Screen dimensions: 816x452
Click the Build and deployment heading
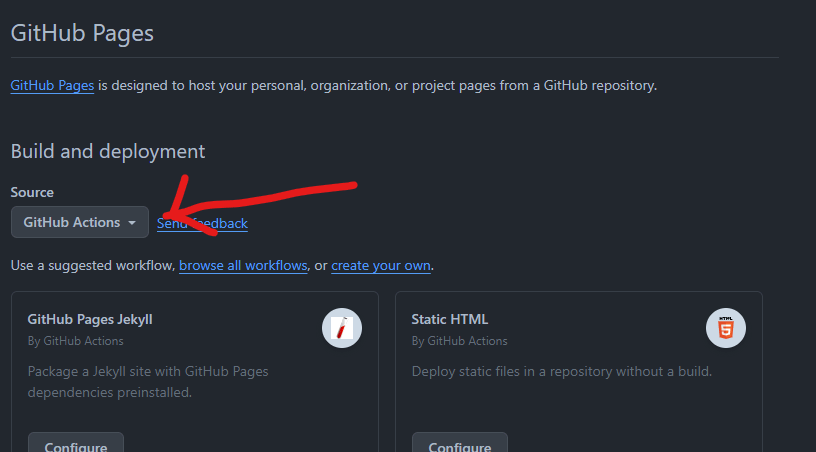point(108,151)
